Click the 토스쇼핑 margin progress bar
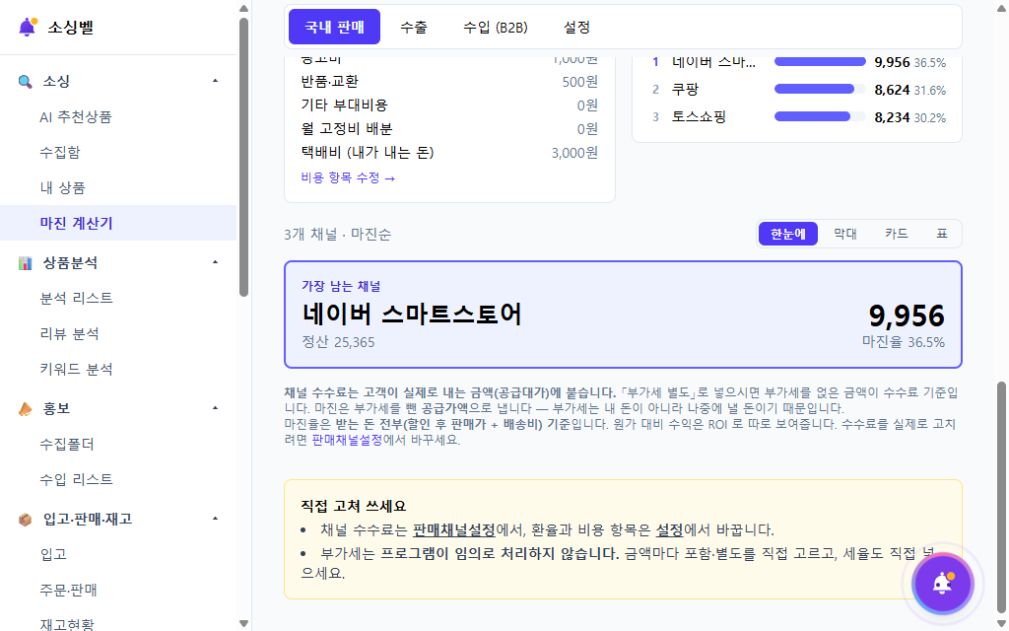Screen dimensions: 1009x631 pyautogui.click(x=820, y=117)
